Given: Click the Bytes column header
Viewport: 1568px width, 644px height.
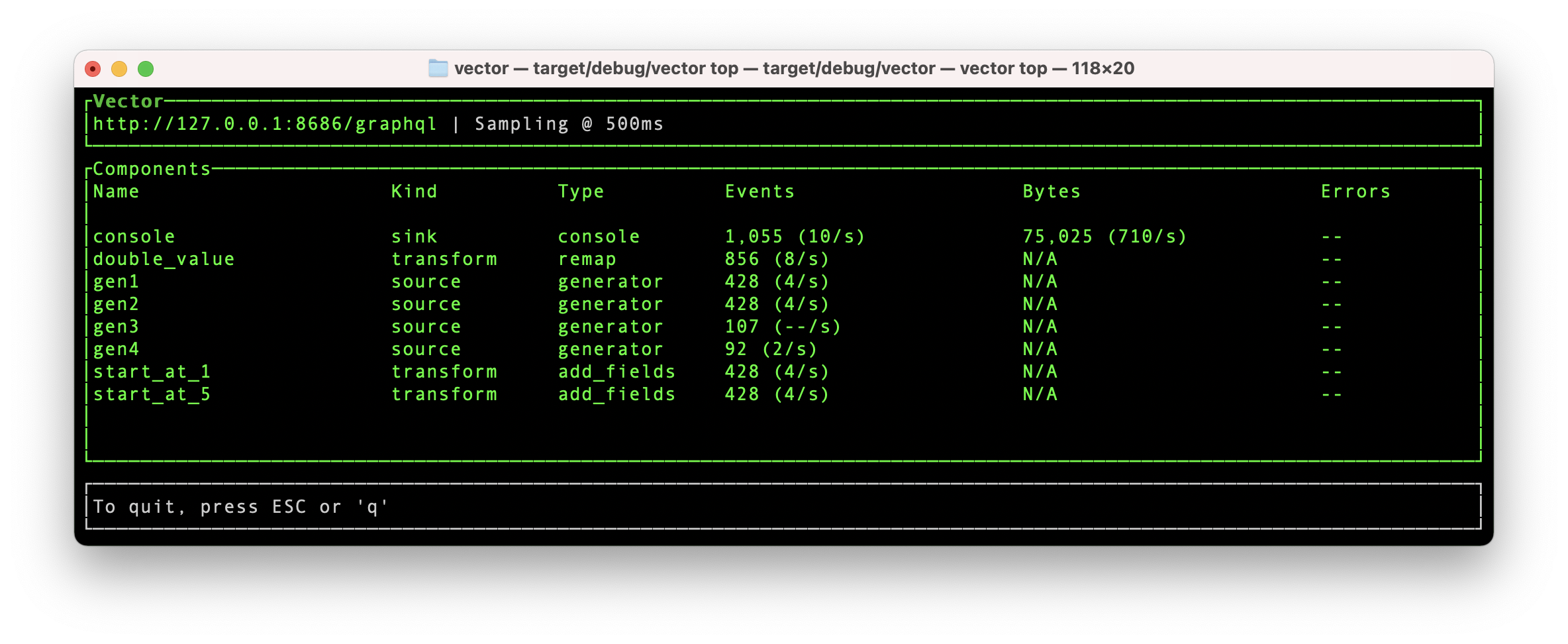Looking at the screenshot, I should [x=1052, y=191].
